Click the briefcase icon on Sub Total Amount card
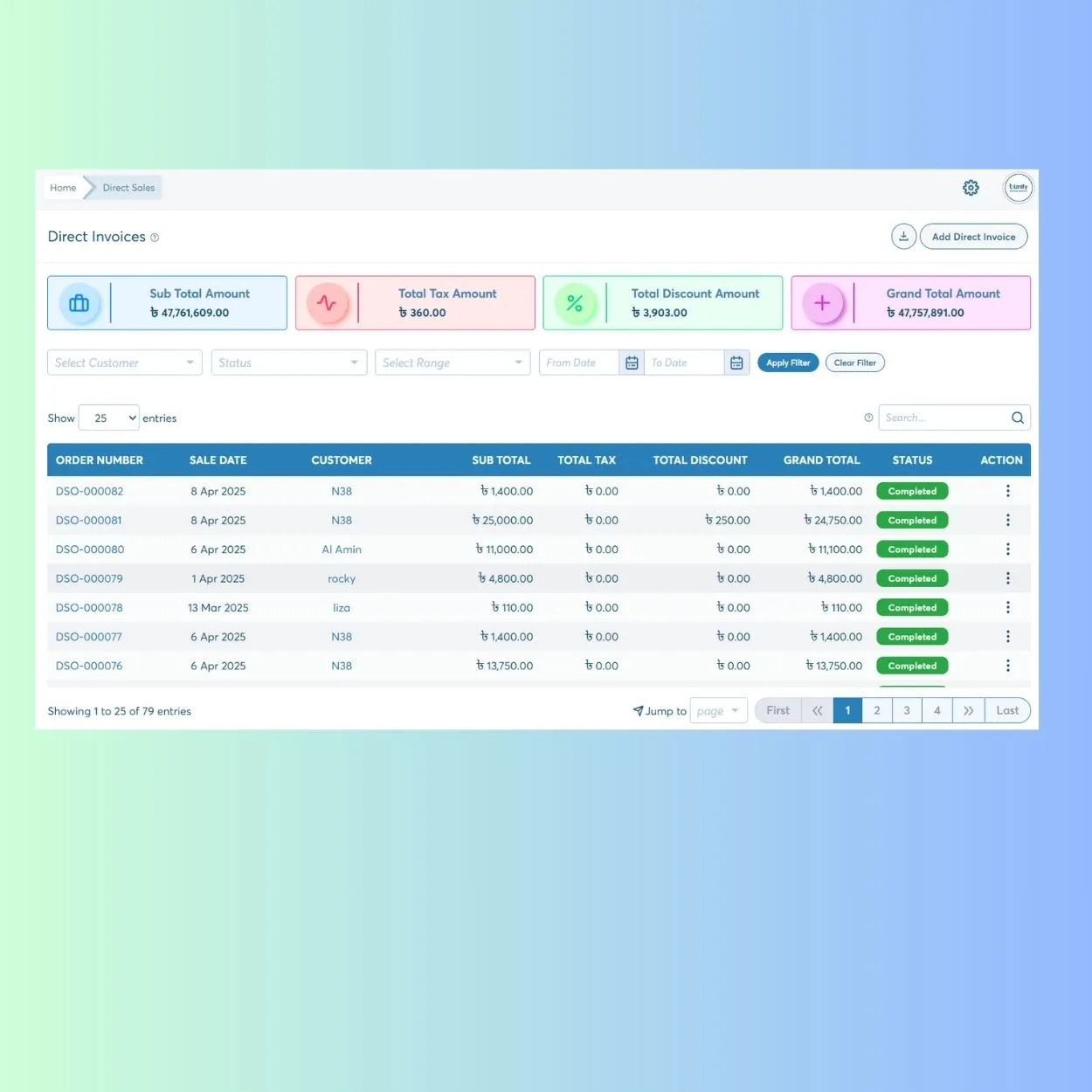Screen dimensions: 1092x1092 point(79,303)
